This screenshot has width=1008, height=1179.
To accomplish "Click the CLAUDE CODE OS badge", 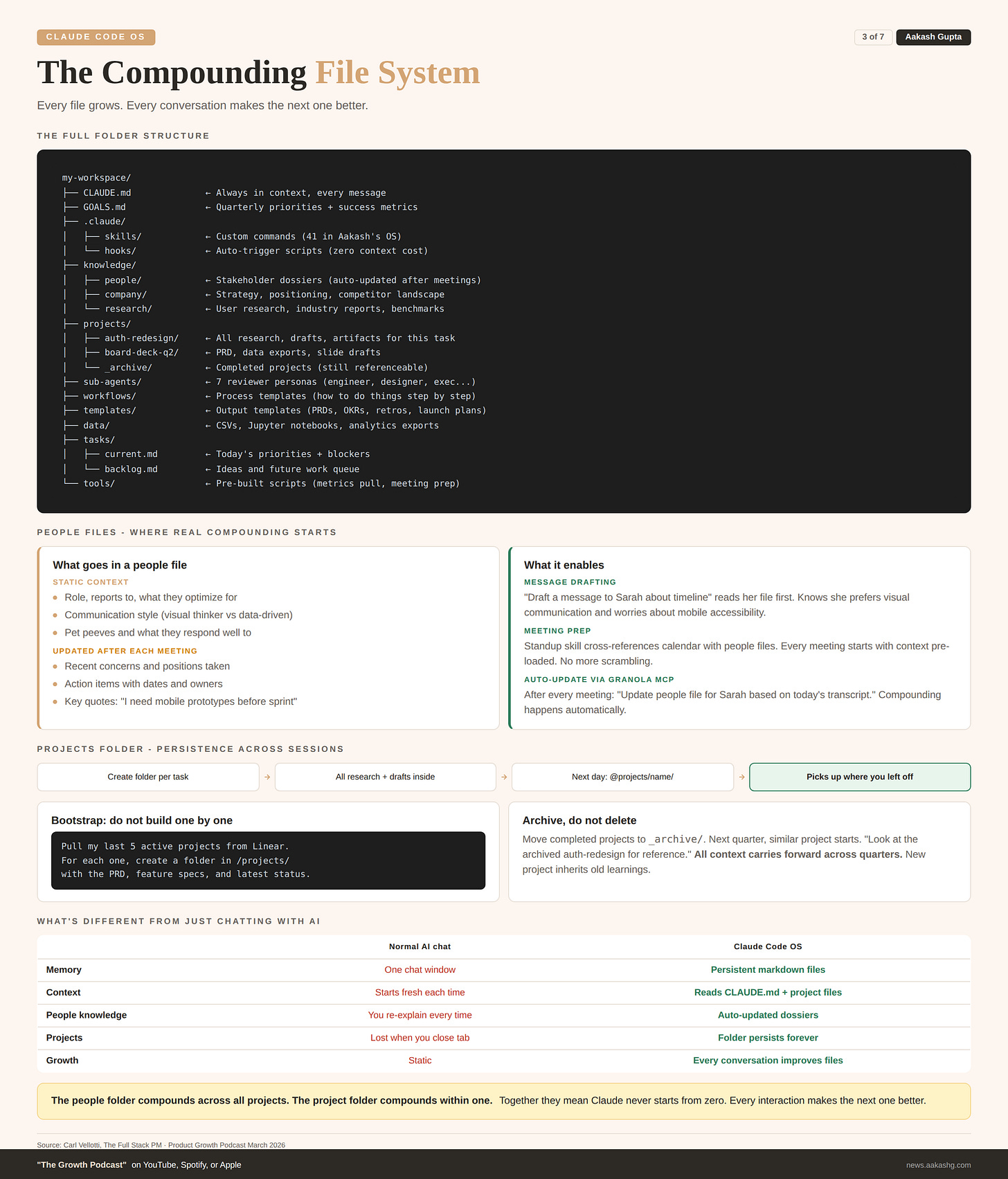I will pyautogui.click(x=96, y=37).
